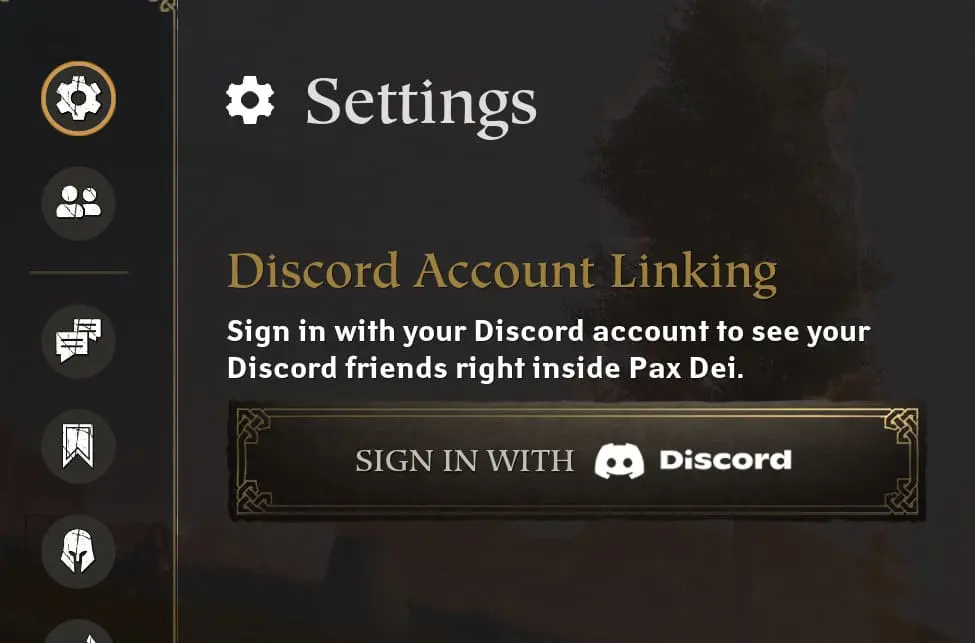Screen dimensions: 975x643
Task: Open the Settings gear in the sidebar
Action: [x=78, y=98]
